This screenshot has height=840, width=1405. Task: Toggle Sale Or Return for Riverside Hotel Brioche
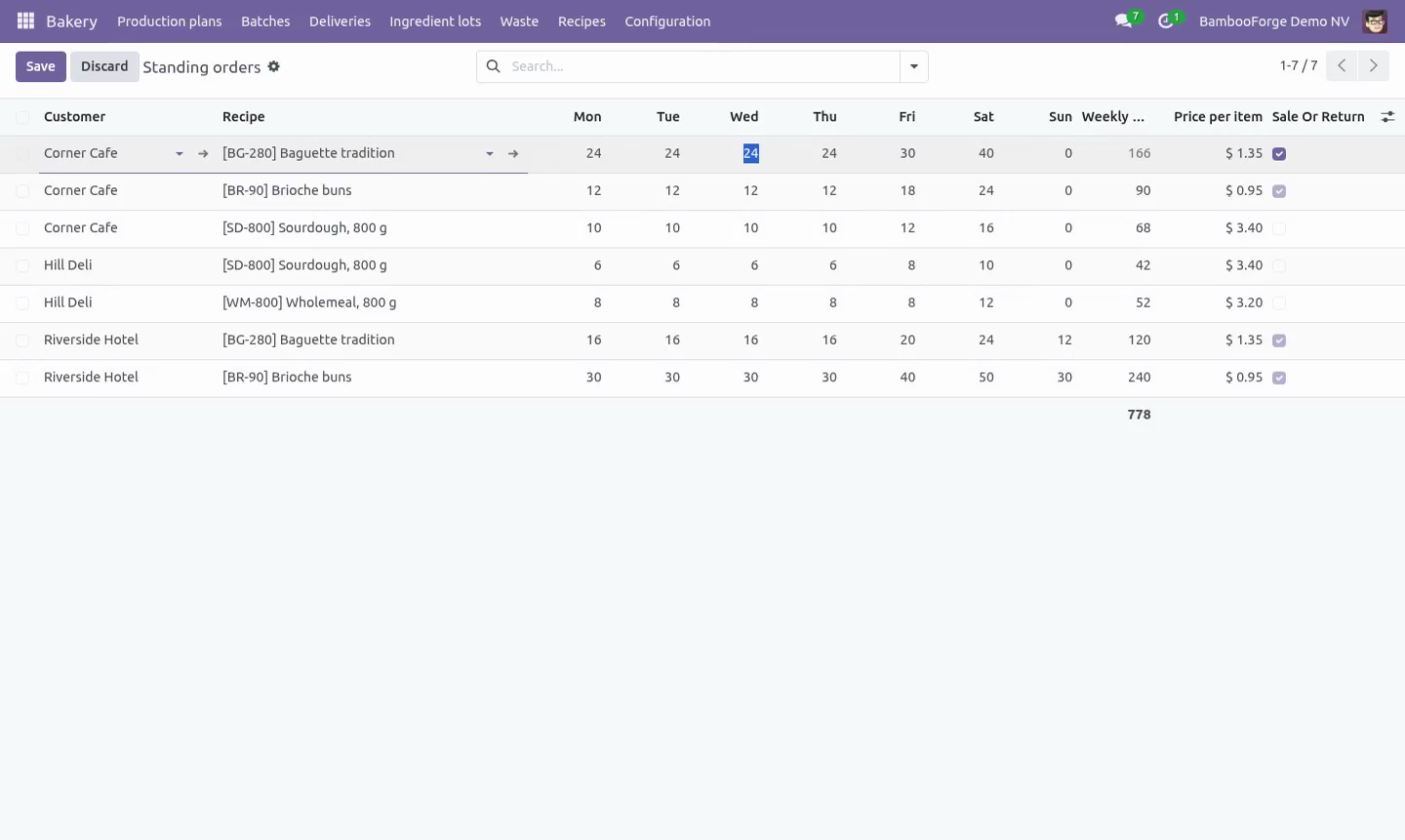tap(1279, 378)
